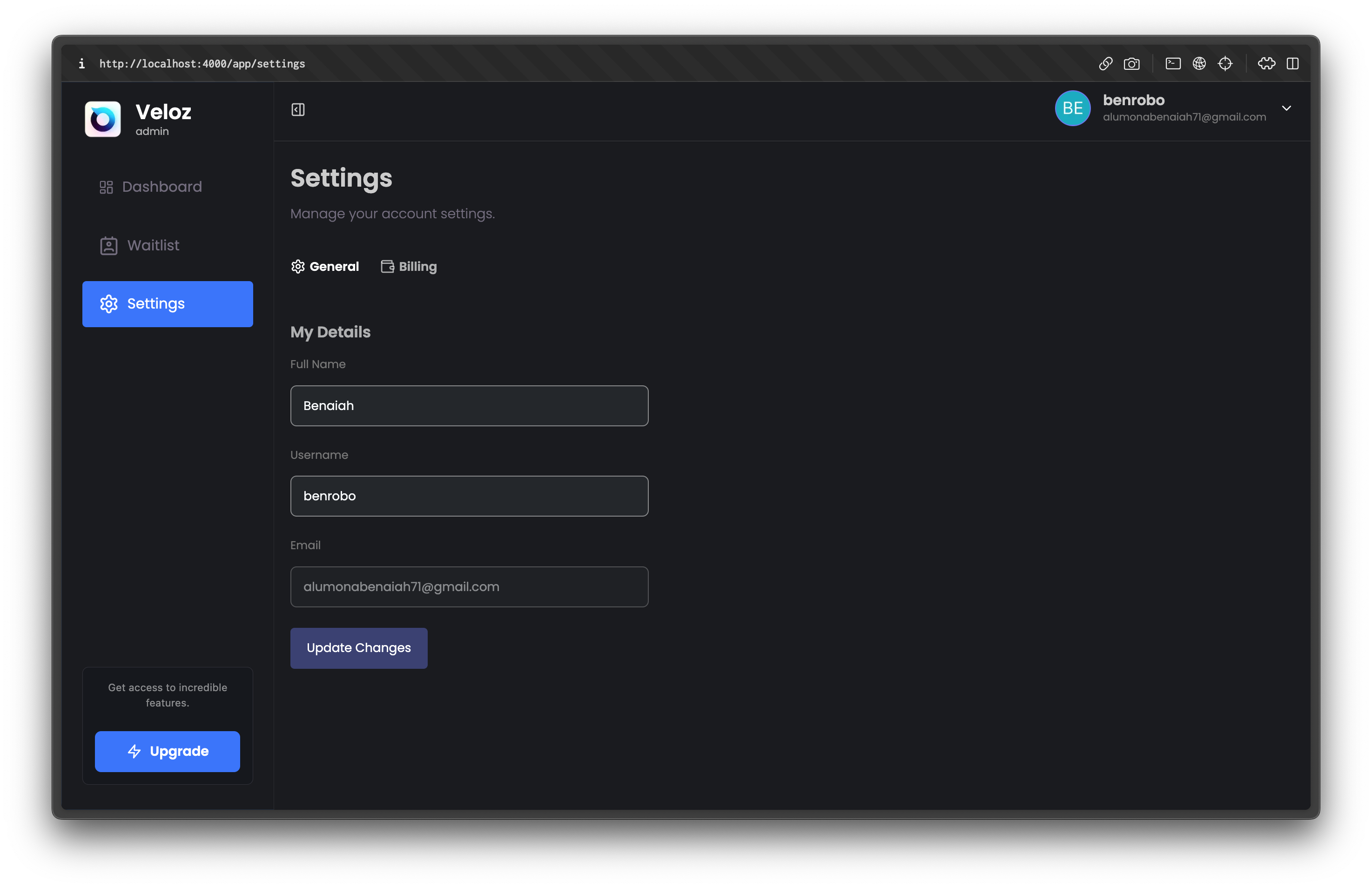Click into the Username field

[x=469, y=496]
